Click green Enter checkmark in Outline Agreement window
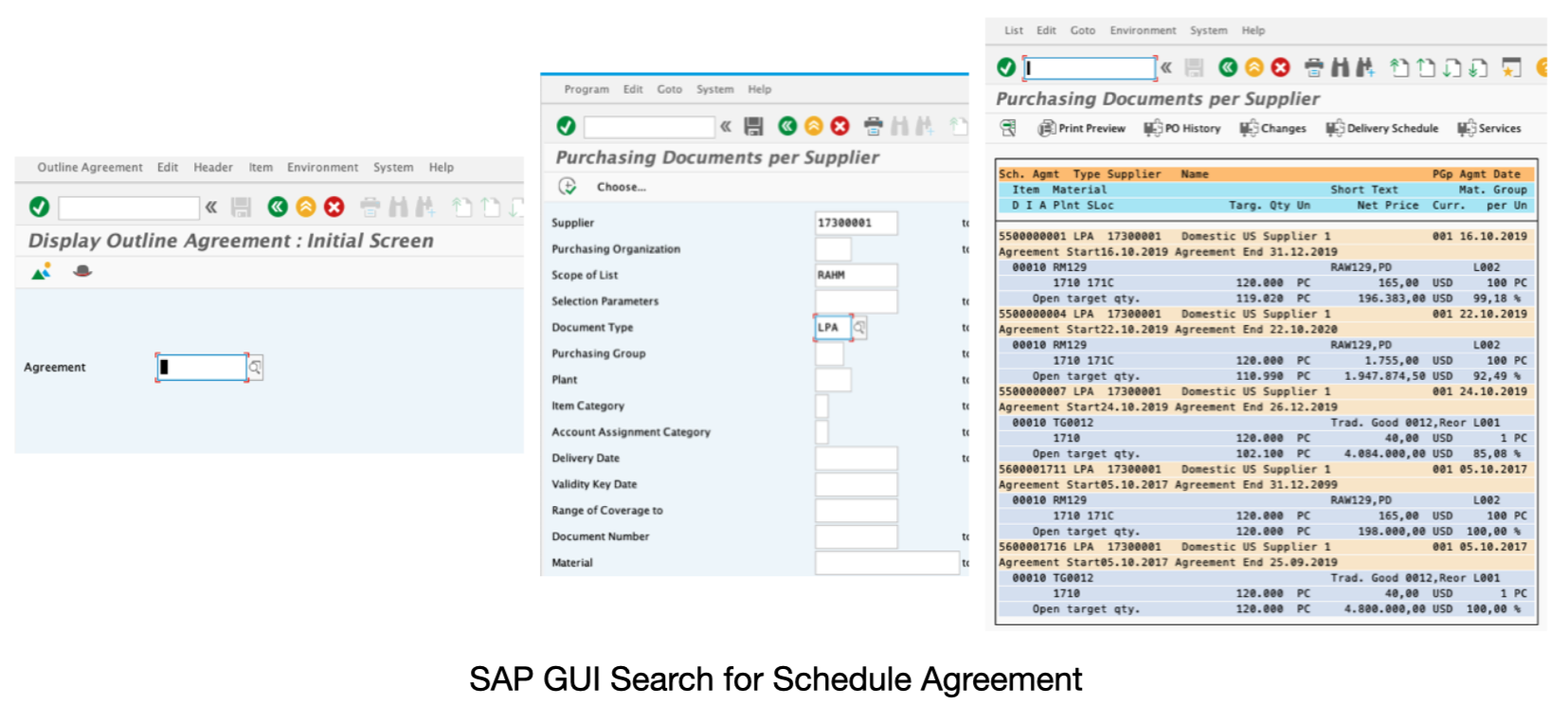The width and height of the screenshot is (1568, 705). [39, 207]
